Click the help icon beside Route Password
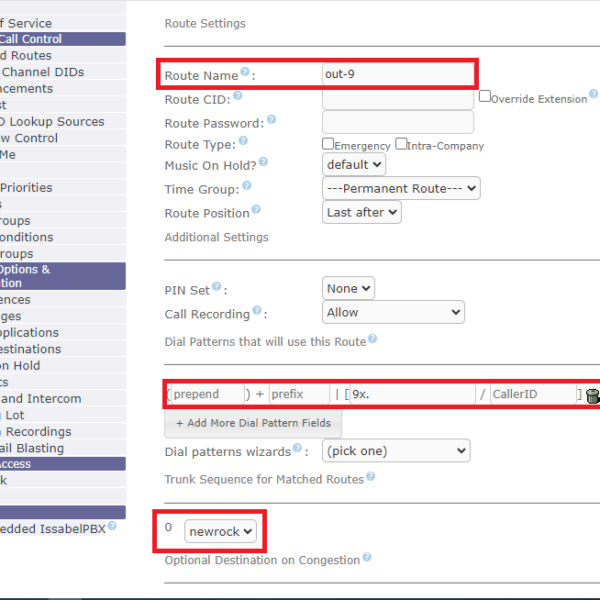Viewport: 600px width, 600px height. pos(271,121)
